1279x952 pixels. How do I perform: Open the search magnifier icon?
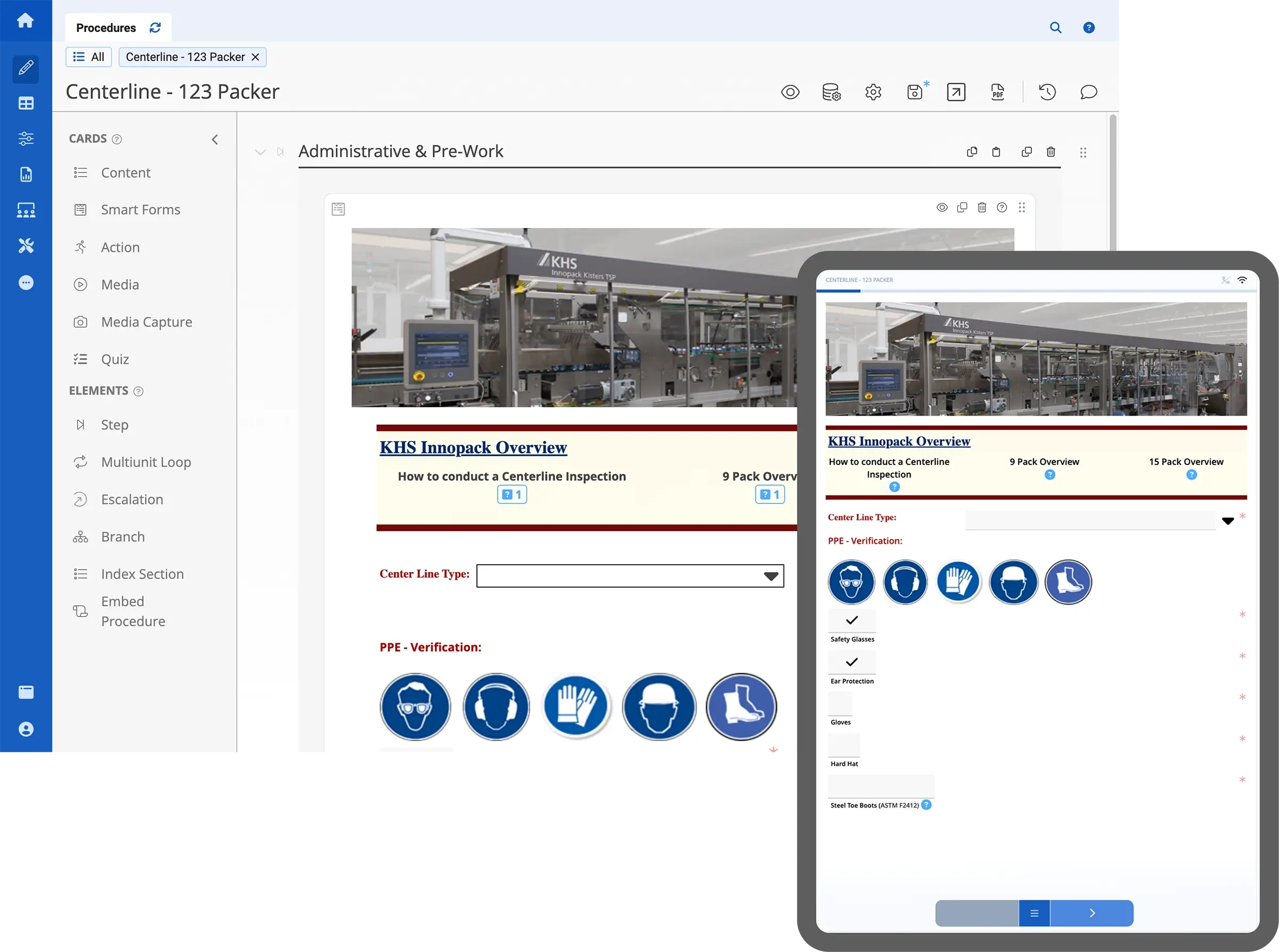(x=1055, y=28)
